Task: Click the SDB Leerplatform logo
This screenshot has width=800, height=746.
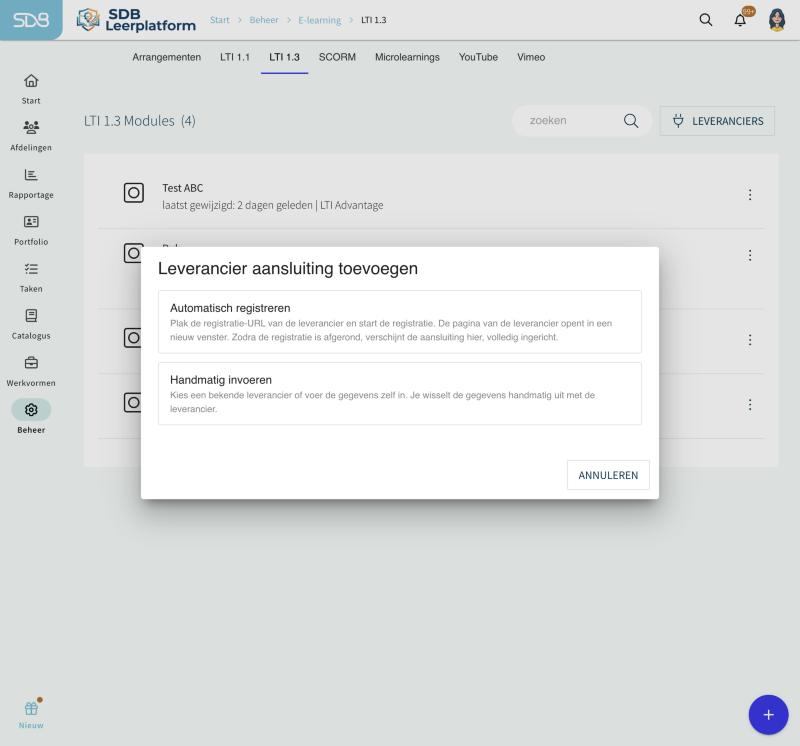Action: [x=136, y=20]
